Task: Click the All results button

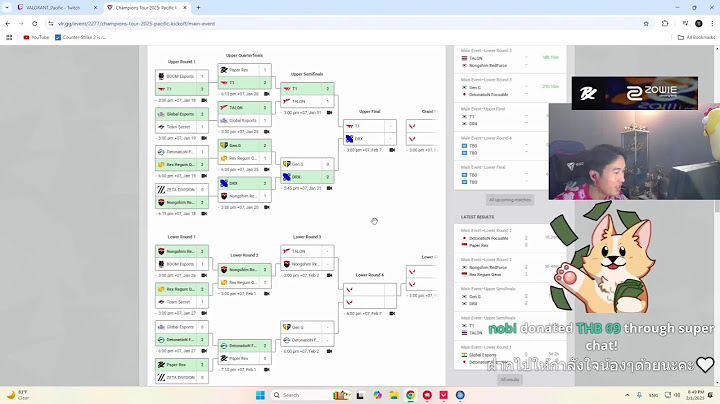Action: (510, 380)
